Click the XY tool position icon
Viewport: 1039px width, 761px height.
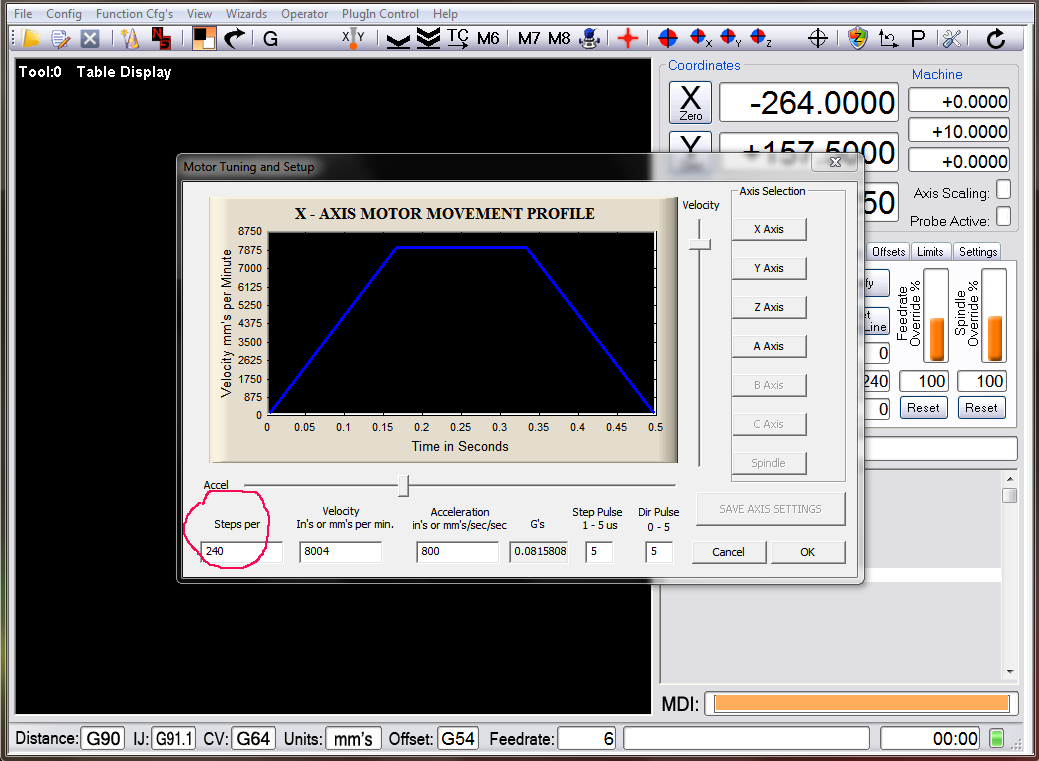click(353, 39)
